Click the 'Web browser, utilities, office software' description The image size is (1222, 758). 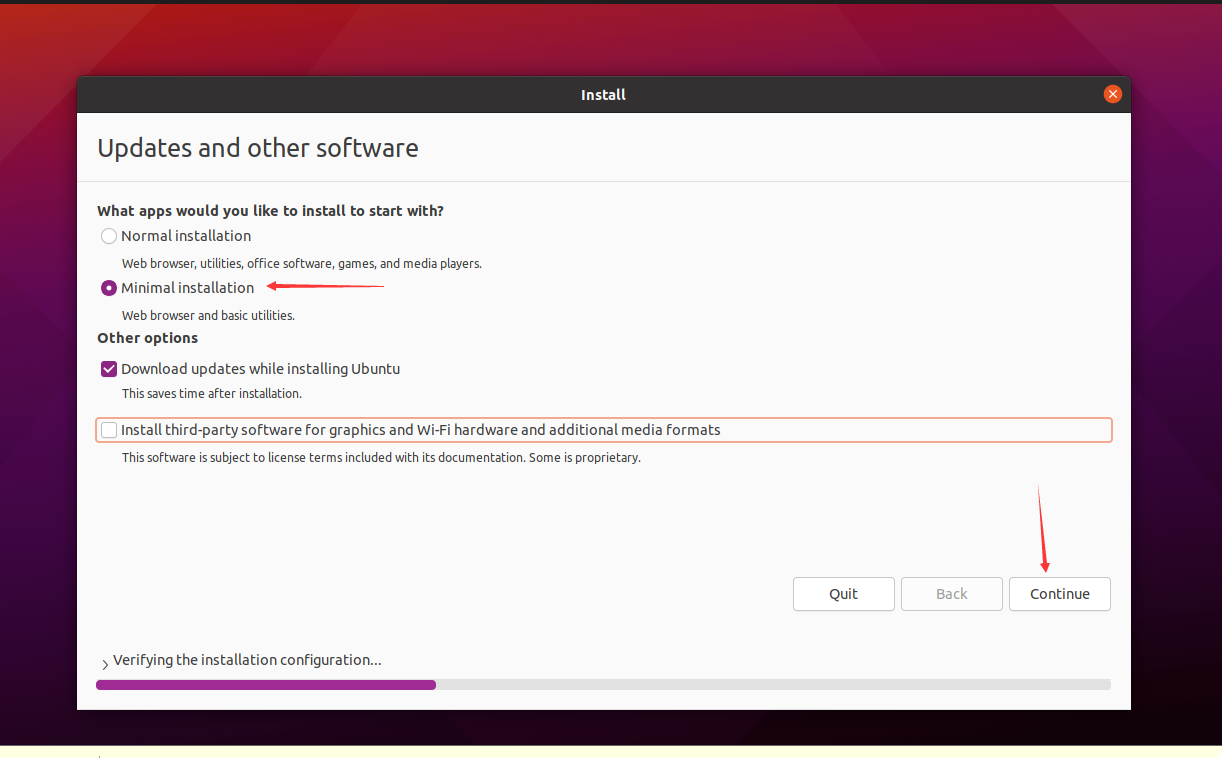tap(302, 264)
